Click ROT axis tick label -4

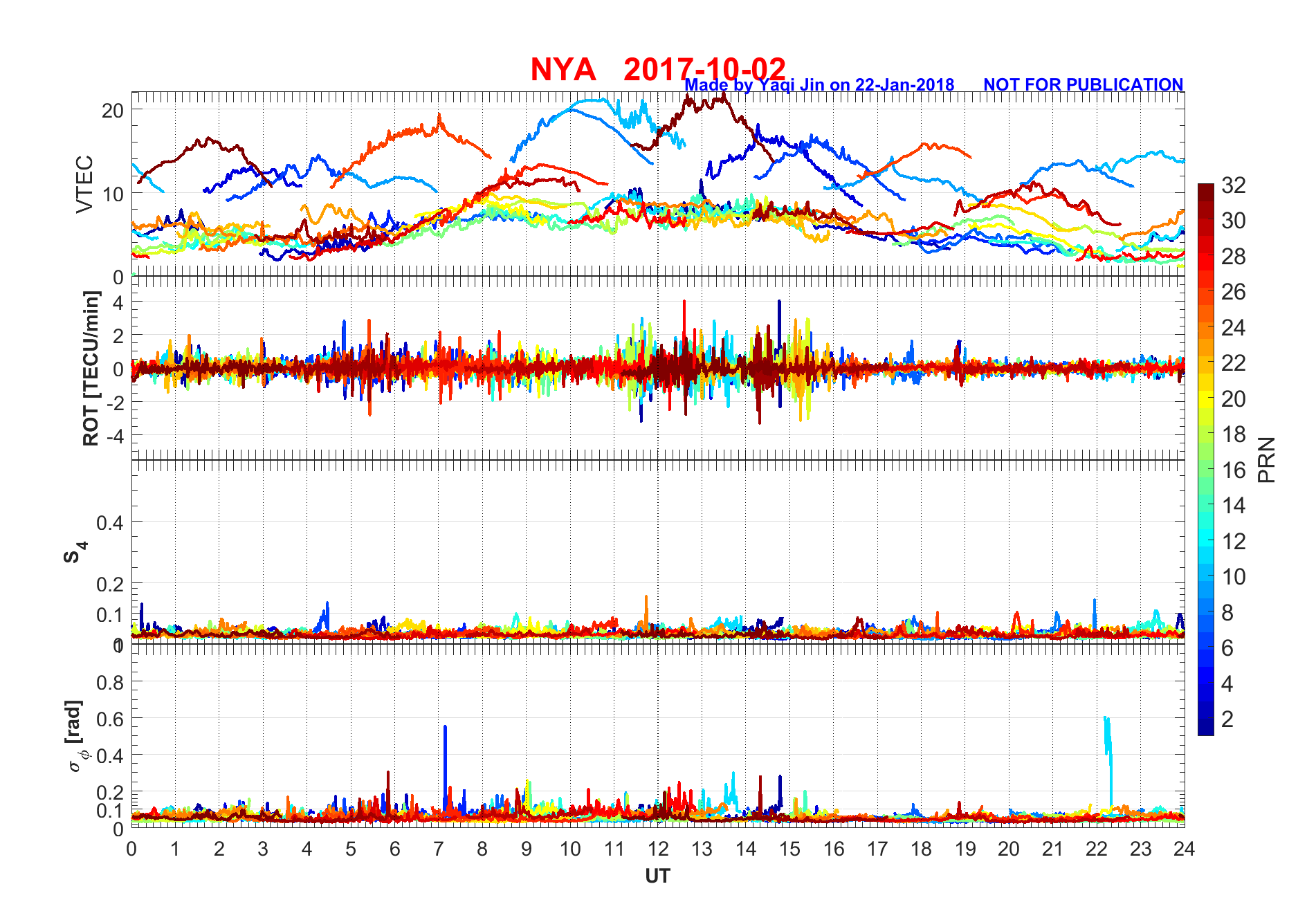[116, 436]
